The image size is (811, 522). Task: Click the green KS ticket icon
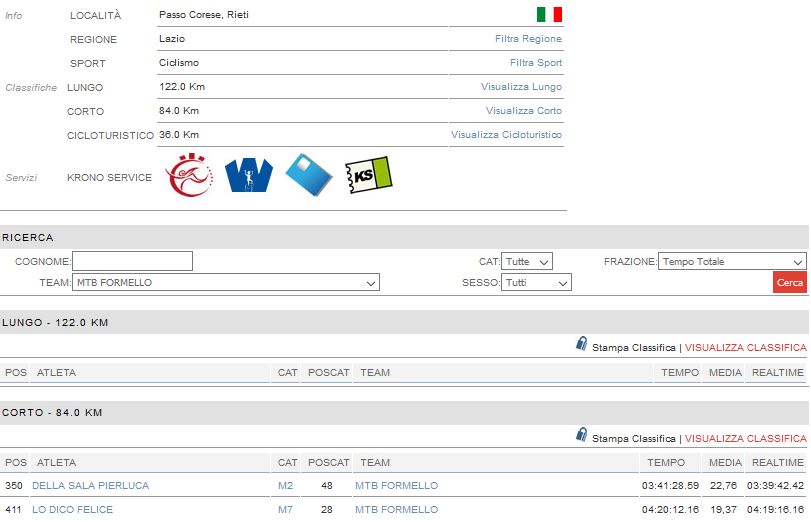click(x=367, y=176)
